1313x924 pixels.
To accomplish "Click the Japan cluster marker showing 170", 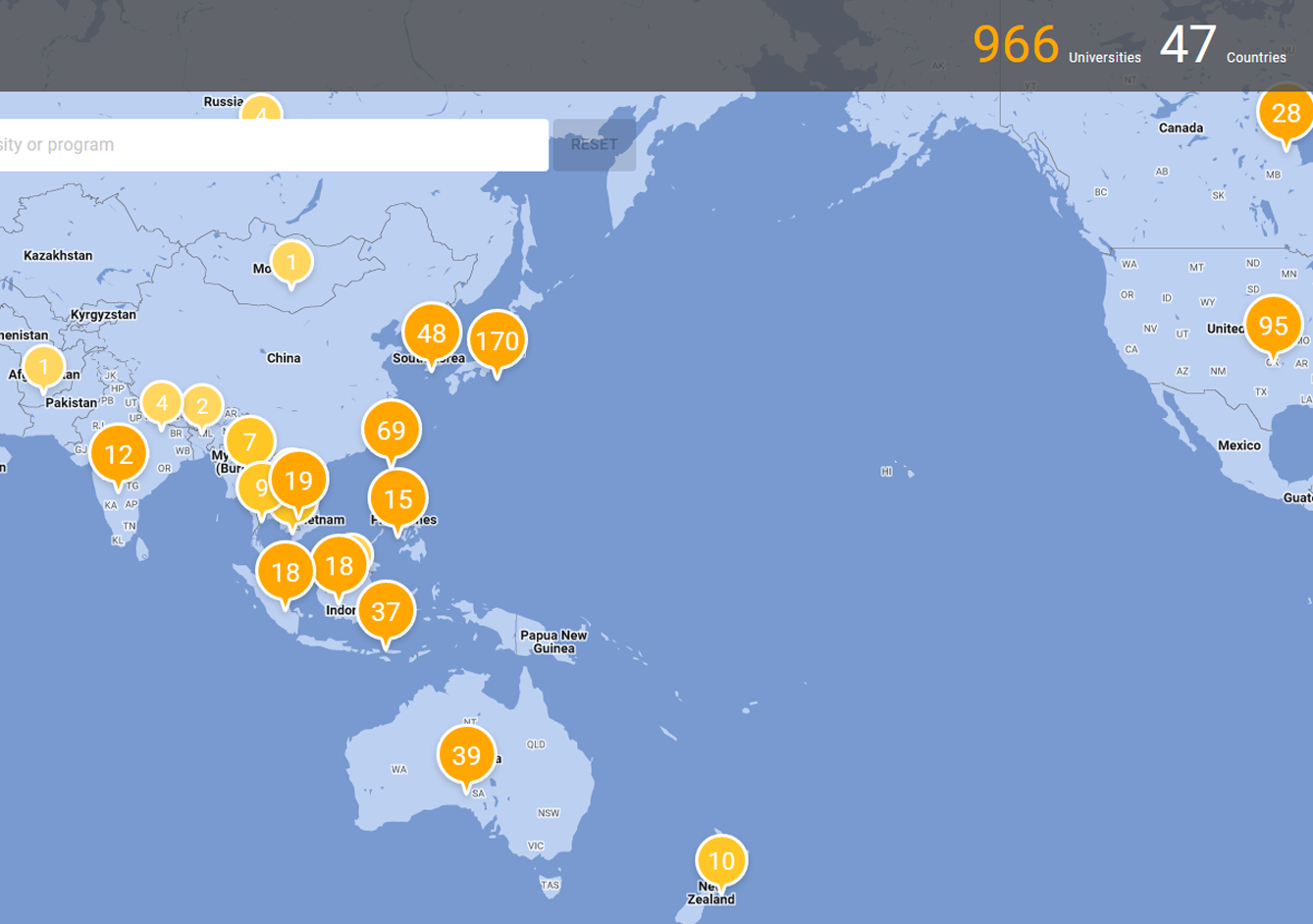I will (497, 340).
